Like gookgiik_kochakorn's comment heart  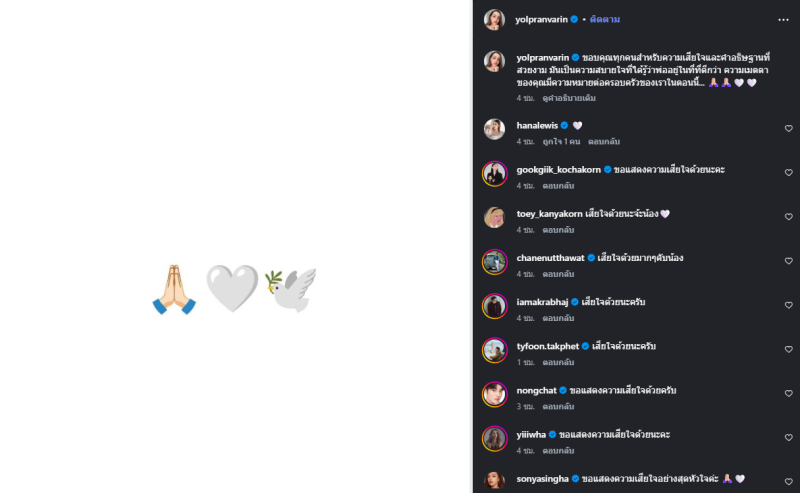tap(788, 172)
